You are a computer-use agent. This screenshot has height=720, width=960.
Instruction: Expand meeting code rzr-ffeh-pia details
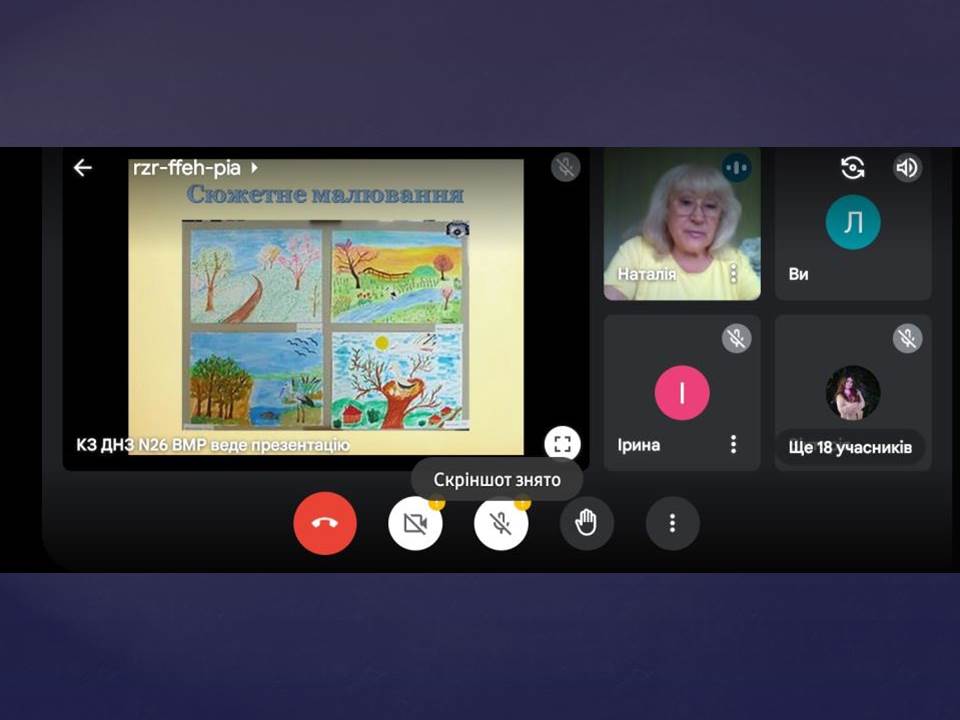click(196, 167)
